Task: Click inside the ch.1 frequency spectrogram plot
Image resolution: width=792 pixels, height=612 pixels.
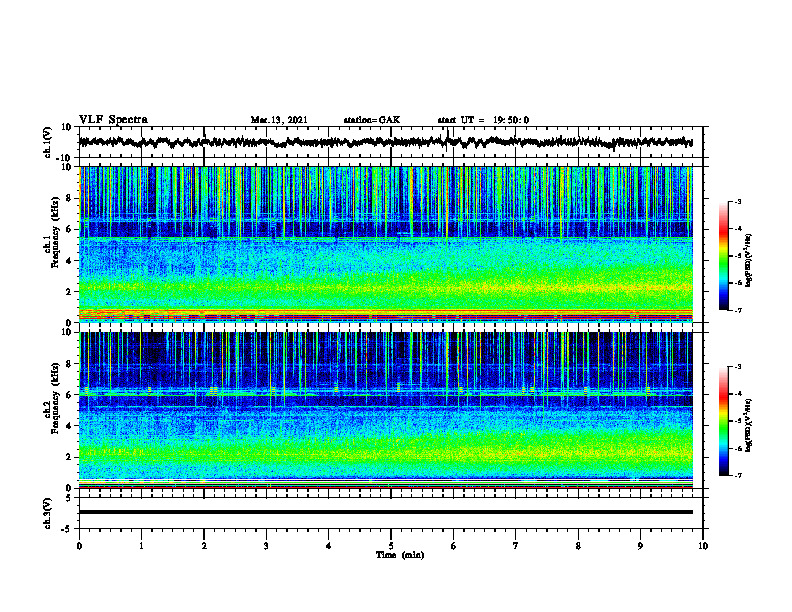Action: (x=386, y=244)
